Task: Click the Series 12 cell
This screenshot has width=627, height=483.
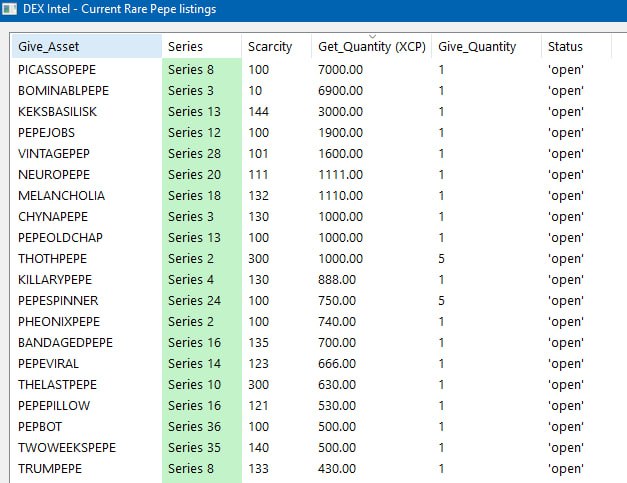Action: [194, 133]
